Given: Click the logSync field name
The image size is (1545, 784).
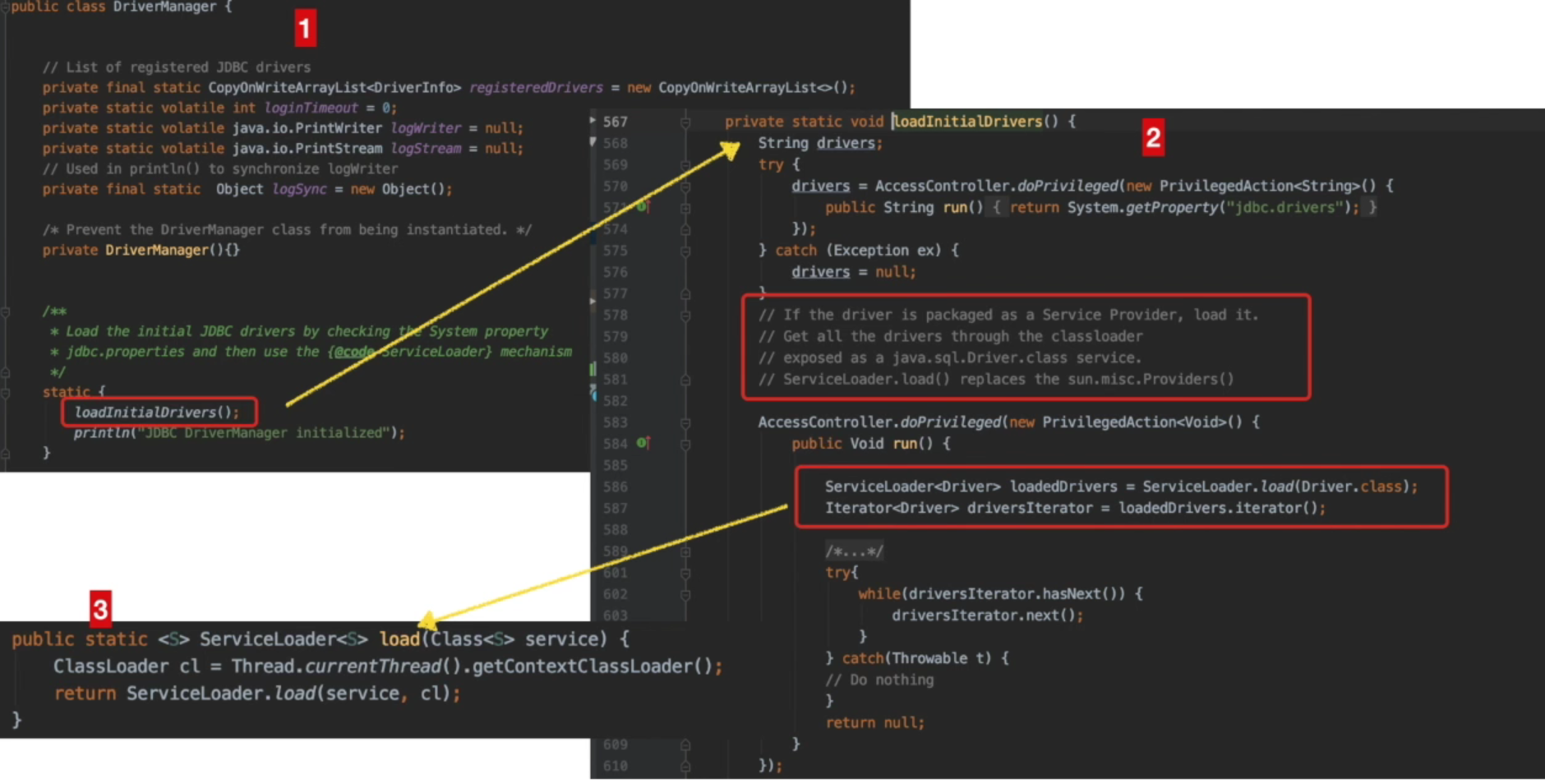Looking at the screenshot, I should [299, 189].
